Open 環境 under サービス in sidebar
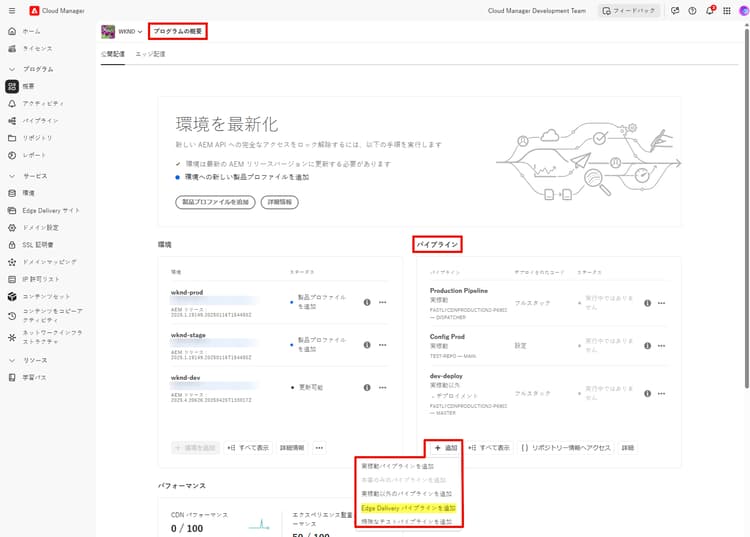 click(28, 193)
